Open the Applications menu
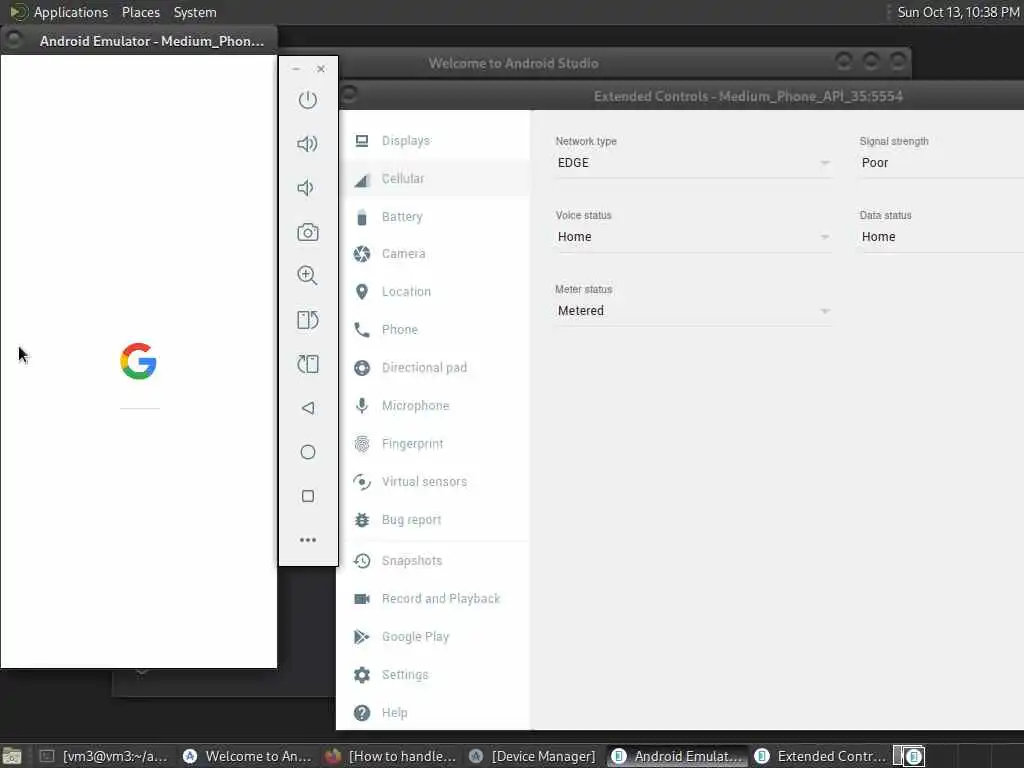 [71, 12]
